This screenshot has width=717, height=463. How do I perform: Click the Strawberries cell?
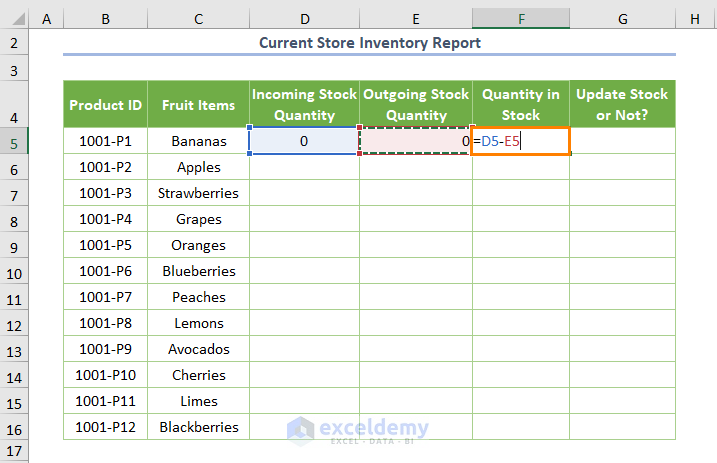[198, 193]
